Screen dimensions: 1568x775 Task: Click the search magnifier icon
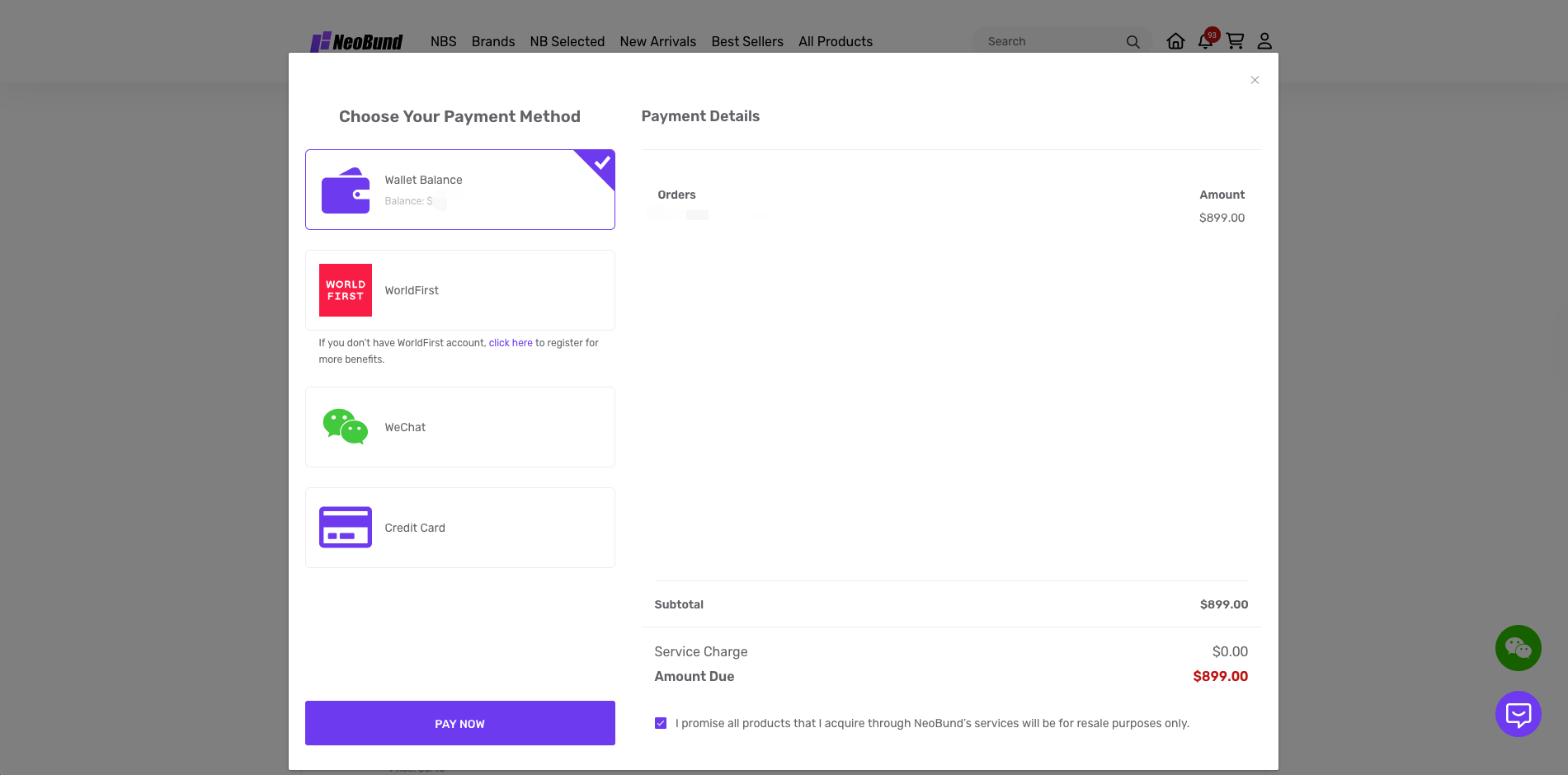(x=1133, y=41)
